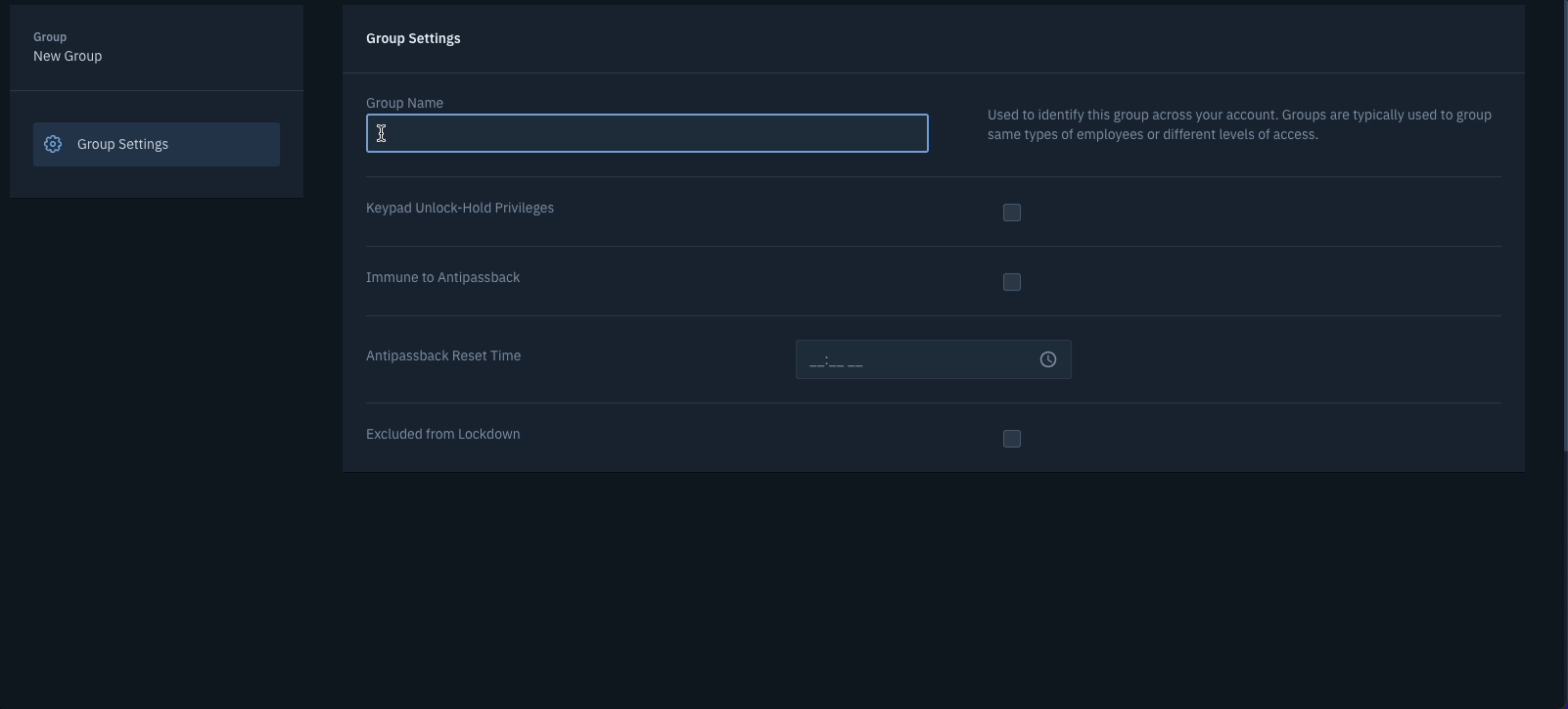Check the Excluded from Lockdown box
Image resolution: width=1568 pixels, height=709 pixels.
1012,439
